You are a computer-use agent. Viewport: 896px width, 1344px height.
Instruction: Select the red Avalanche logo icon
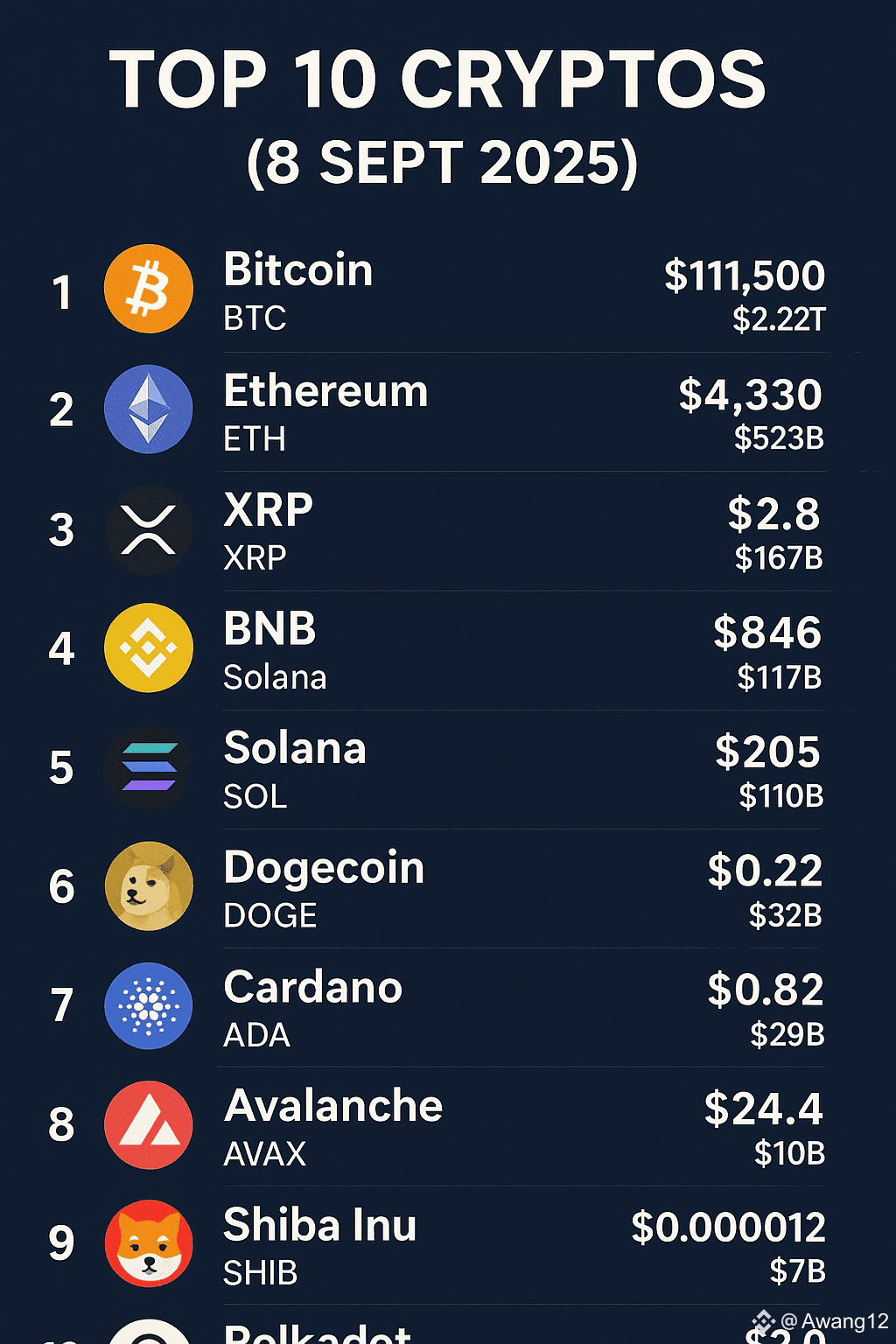click(x=149, y=1124)
